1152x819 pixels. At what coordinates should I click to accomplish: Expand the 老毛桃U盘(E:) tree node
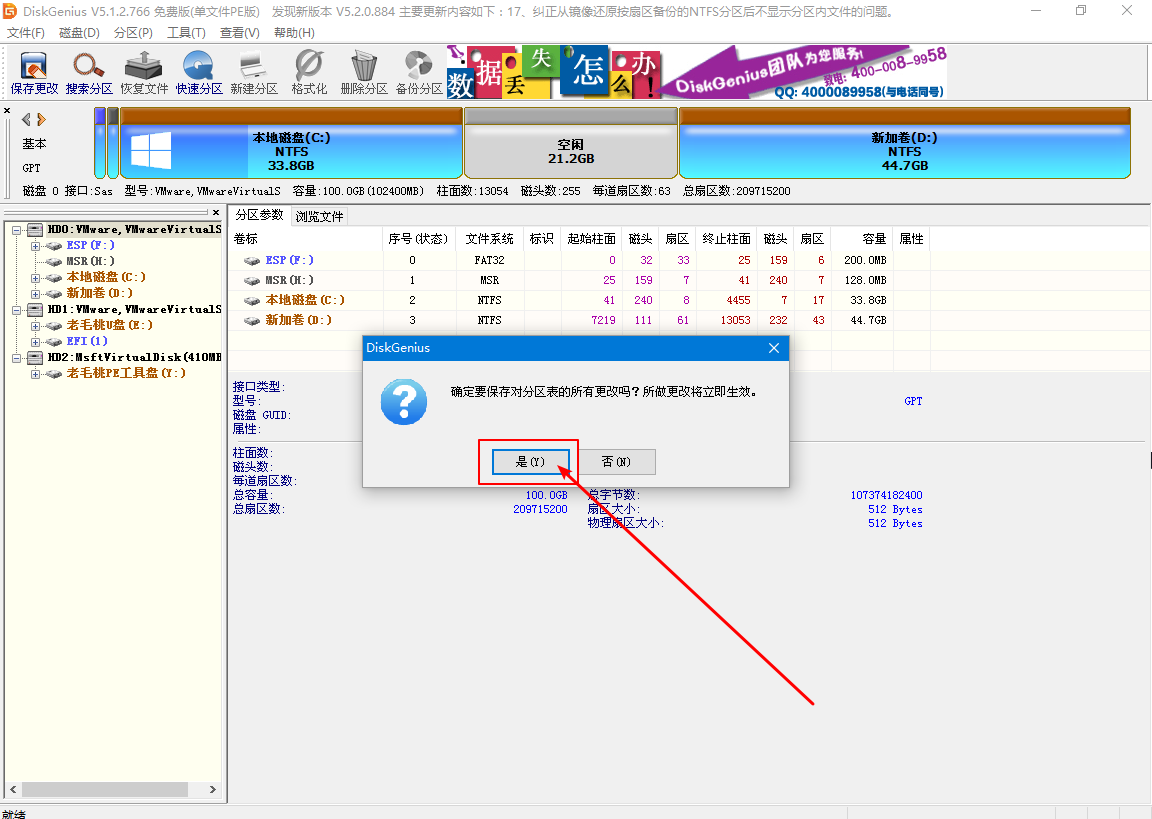tap(35, 326)
